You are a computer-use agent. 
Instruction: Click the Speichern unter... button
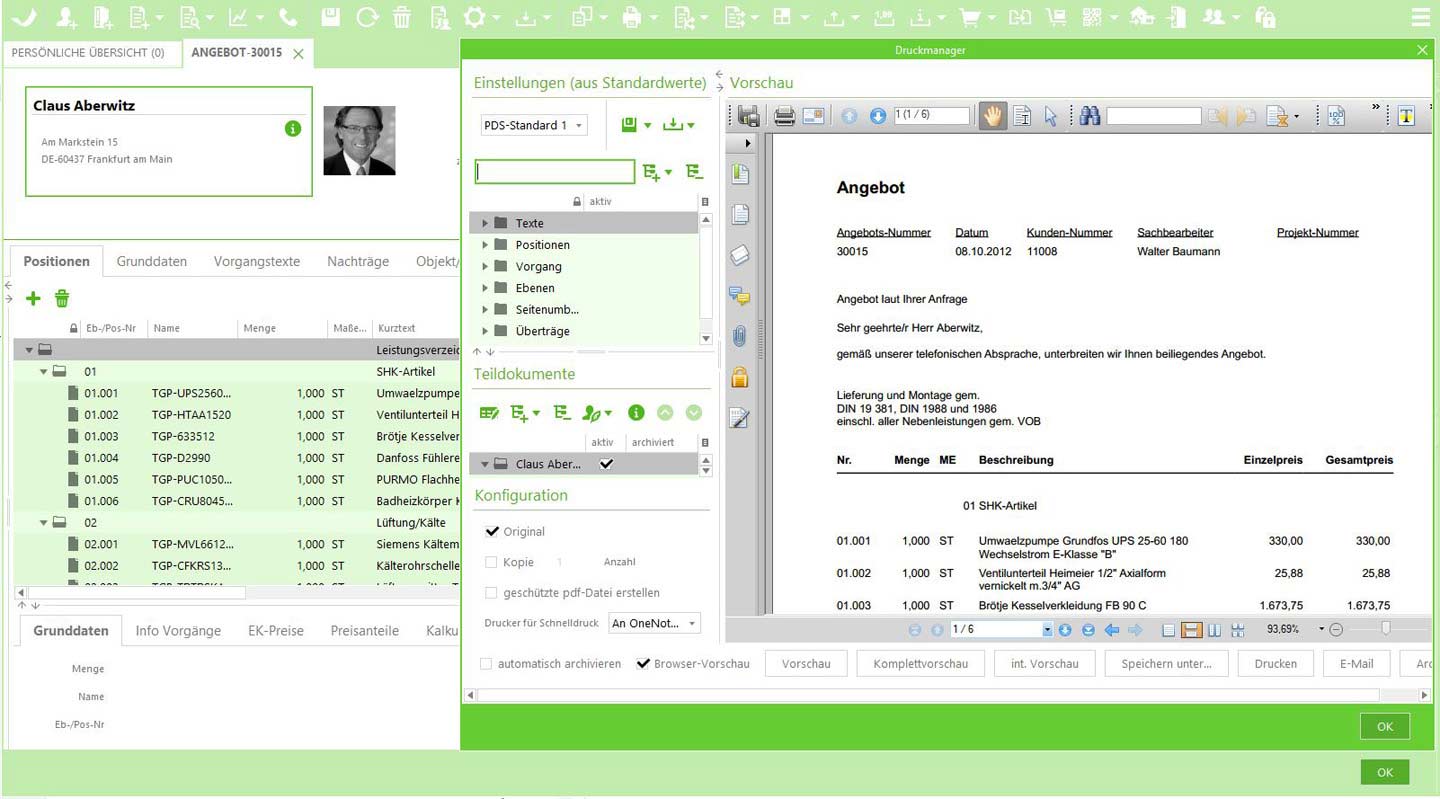click(1166, 664)
